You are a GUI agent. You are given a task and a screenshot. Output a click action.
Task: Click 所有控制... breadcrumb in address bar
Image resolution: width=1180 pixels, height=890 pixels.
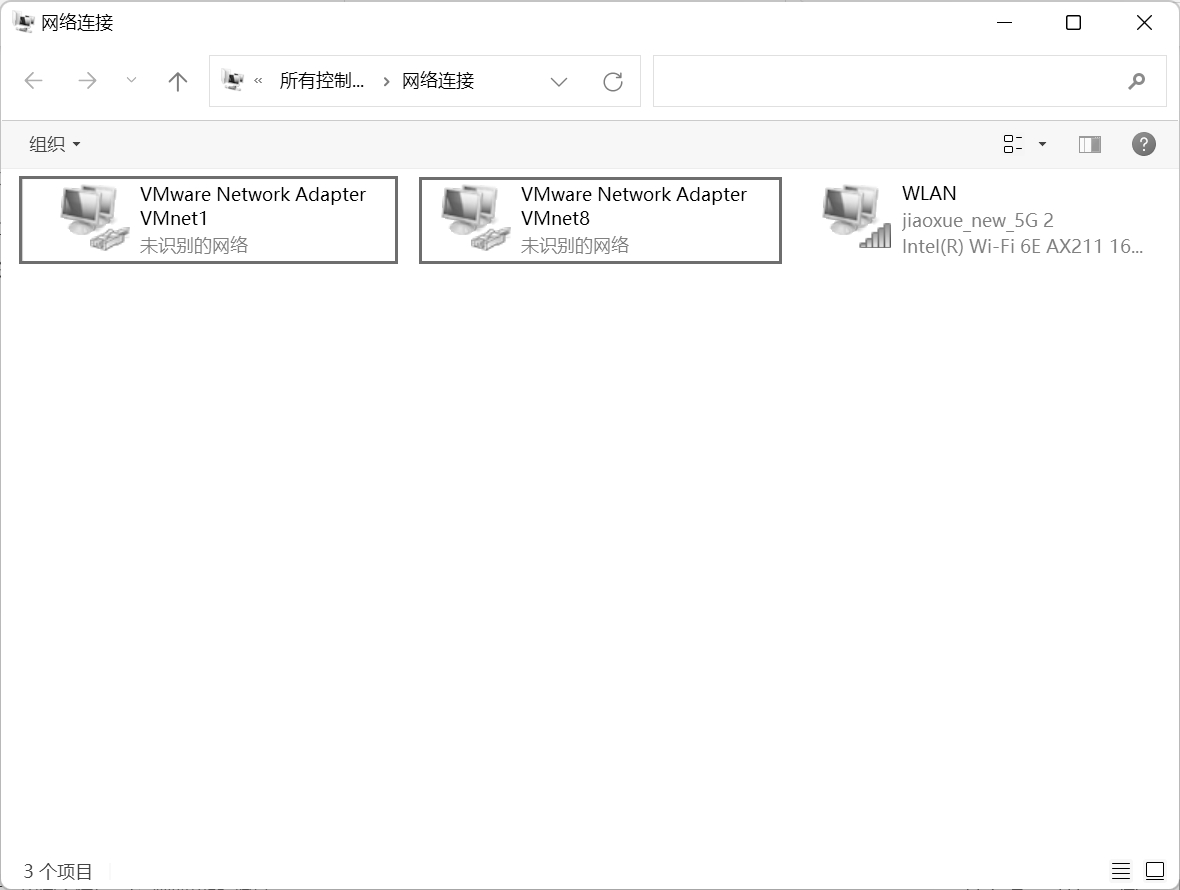point(321,81)
